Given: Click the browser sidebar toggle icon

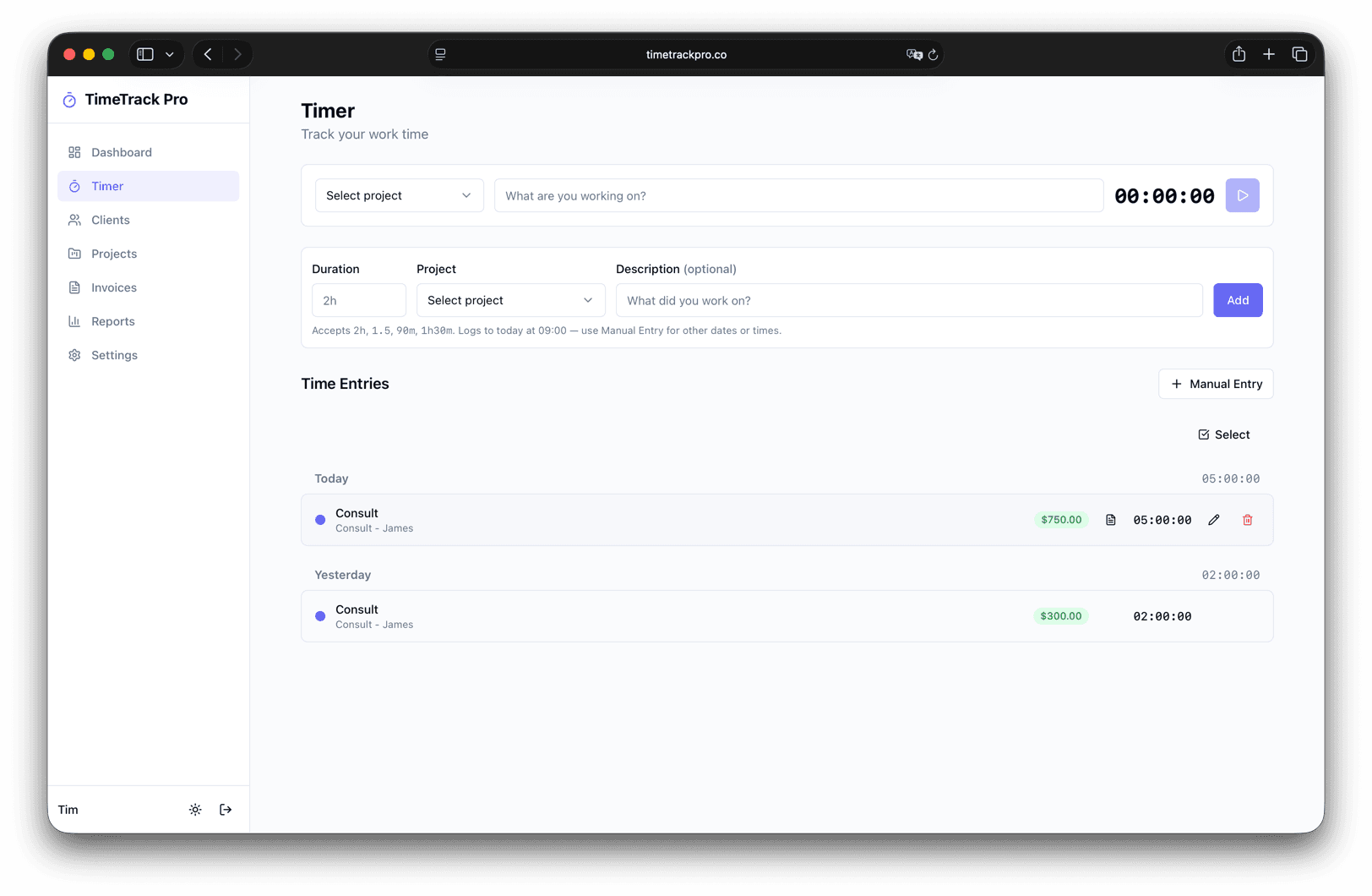Looking at the screenshot, I should coord(145,54).
